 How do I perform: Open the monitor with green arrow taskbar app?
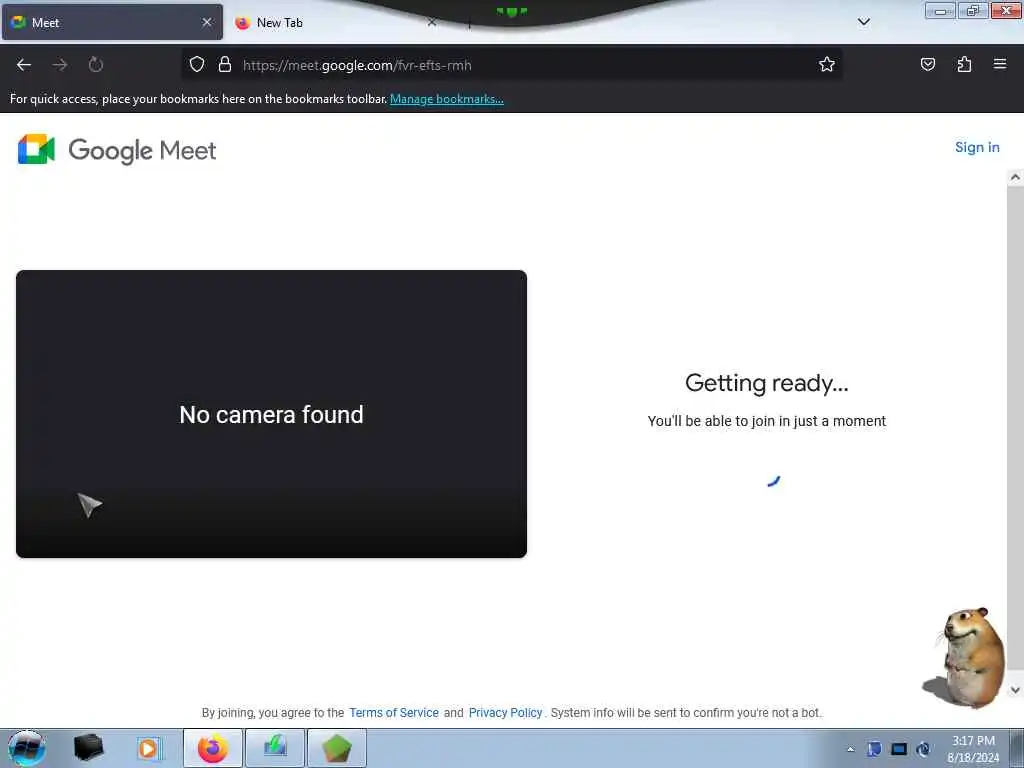click(x=275, y=748)
